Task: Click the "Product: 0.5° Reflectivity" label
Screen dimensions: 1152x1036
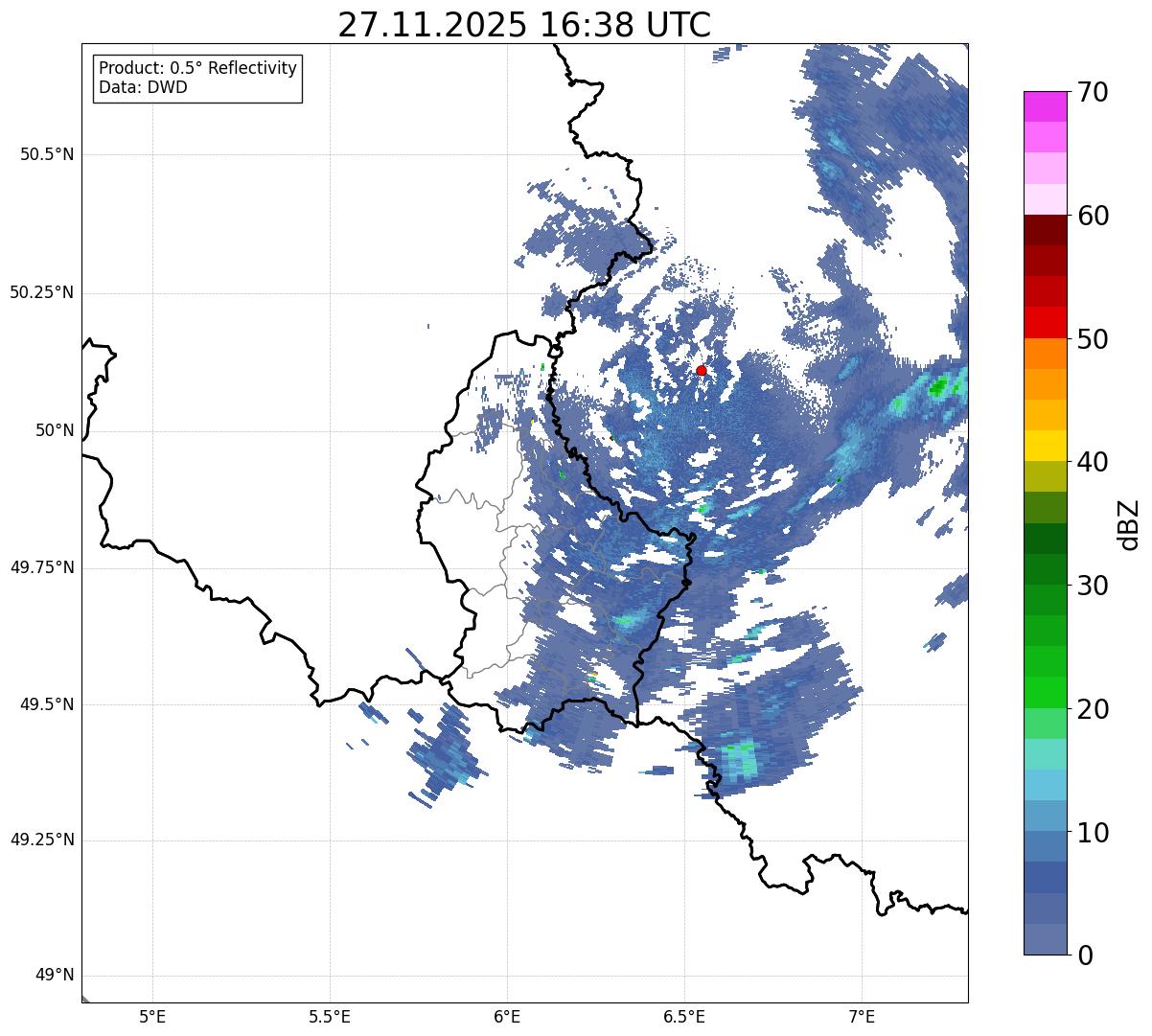Action: [197, 69]
